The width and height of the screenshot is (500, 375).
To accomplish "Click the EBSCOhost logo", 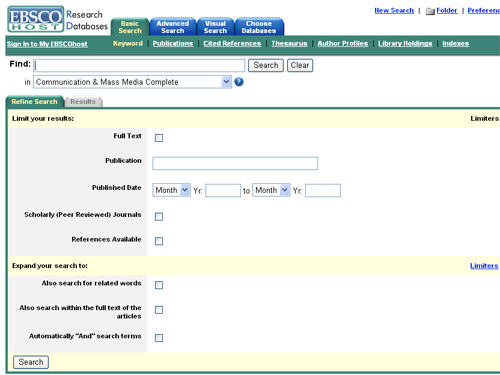I will pyautogui.click(x=36, y=19).
